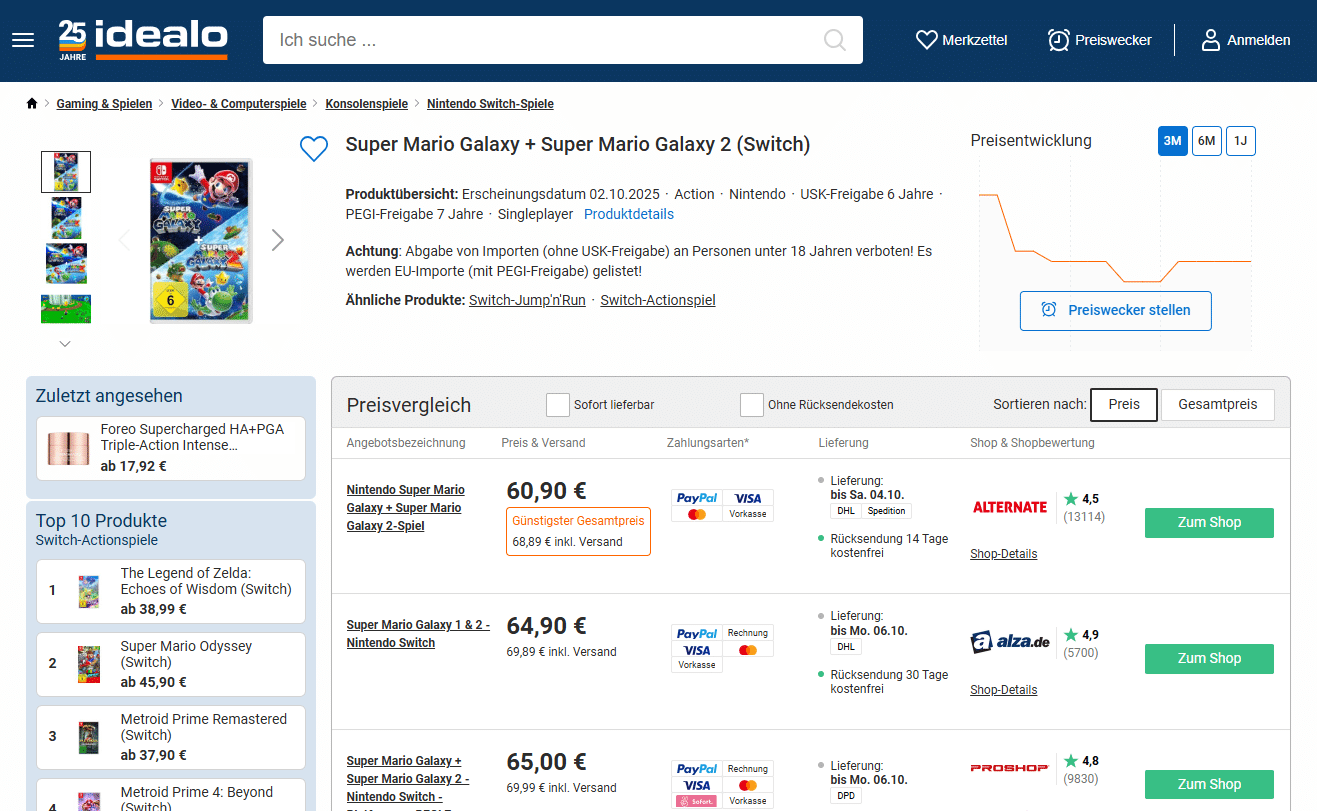
Task: Open the hamburger menu icon
Action: pyautogui.click(x=23, y=40)
